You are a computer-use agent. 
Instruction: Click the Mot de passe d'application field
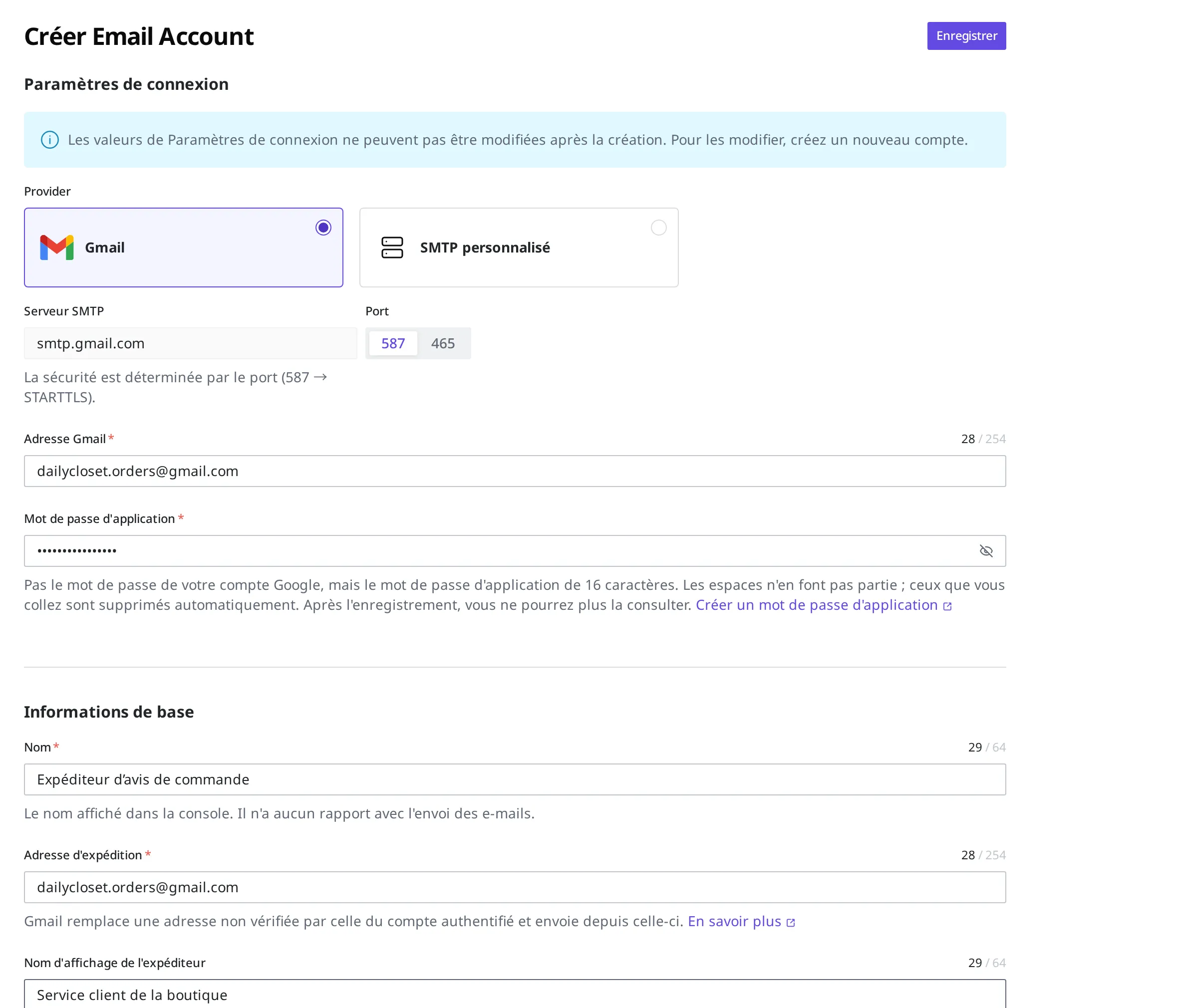[x=515, y=551]
